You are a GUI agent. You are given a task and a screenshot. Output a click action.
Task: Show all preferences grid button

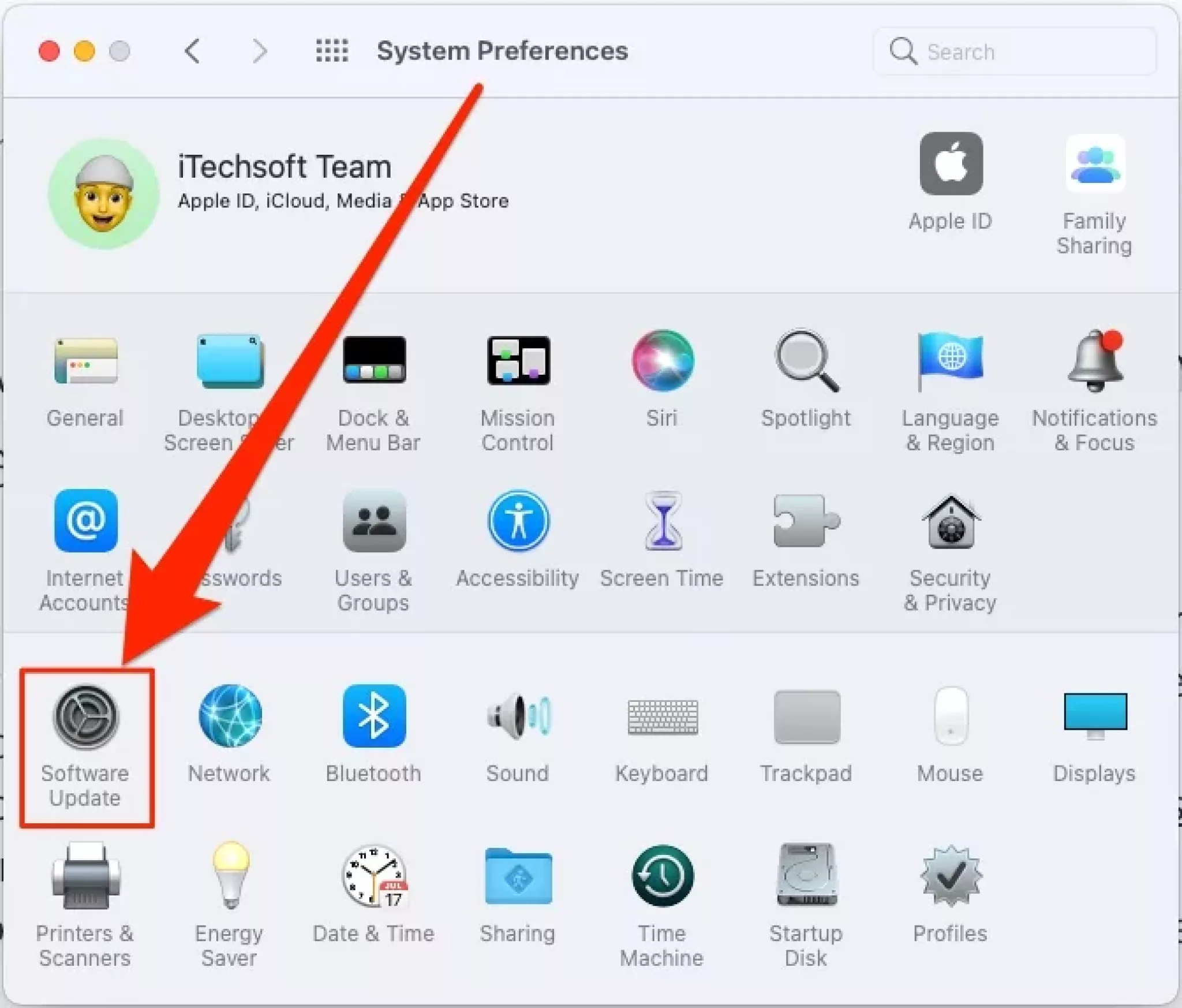(x=332, y=51)
